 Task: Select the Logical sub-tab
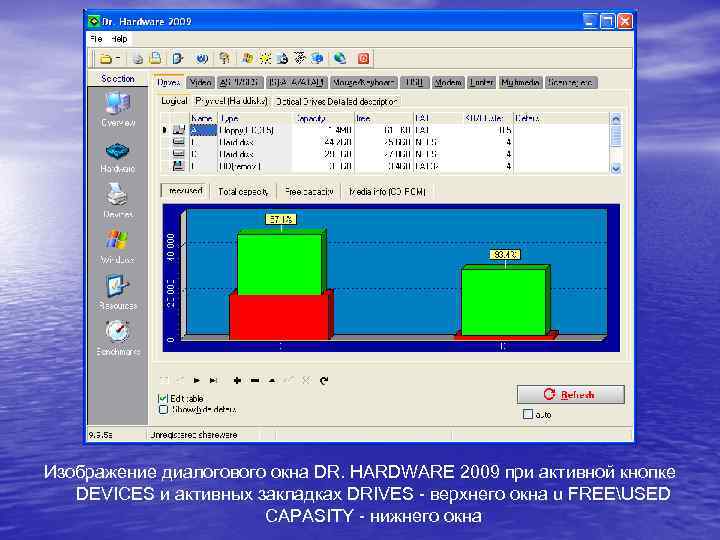174,101
